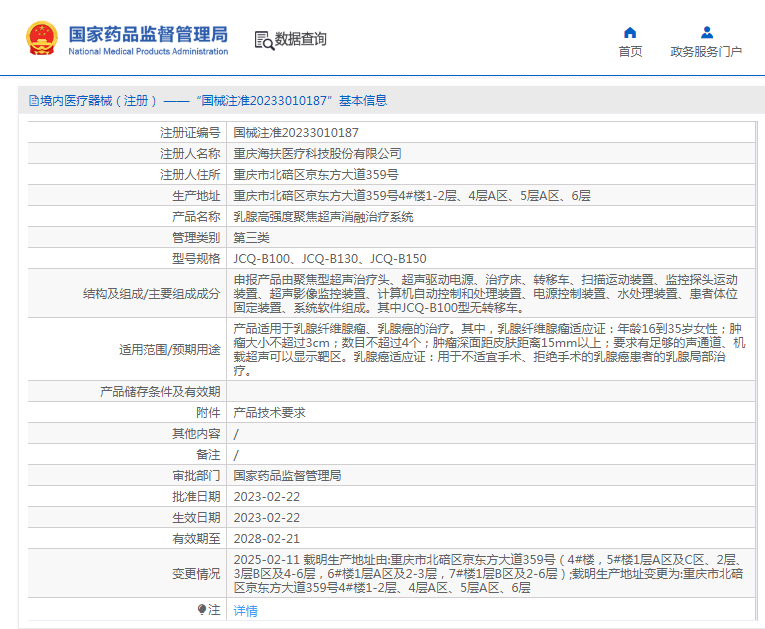The image size is (765, 629).
Task: Click the 2025-02-11 change record text
Action: 488,573
